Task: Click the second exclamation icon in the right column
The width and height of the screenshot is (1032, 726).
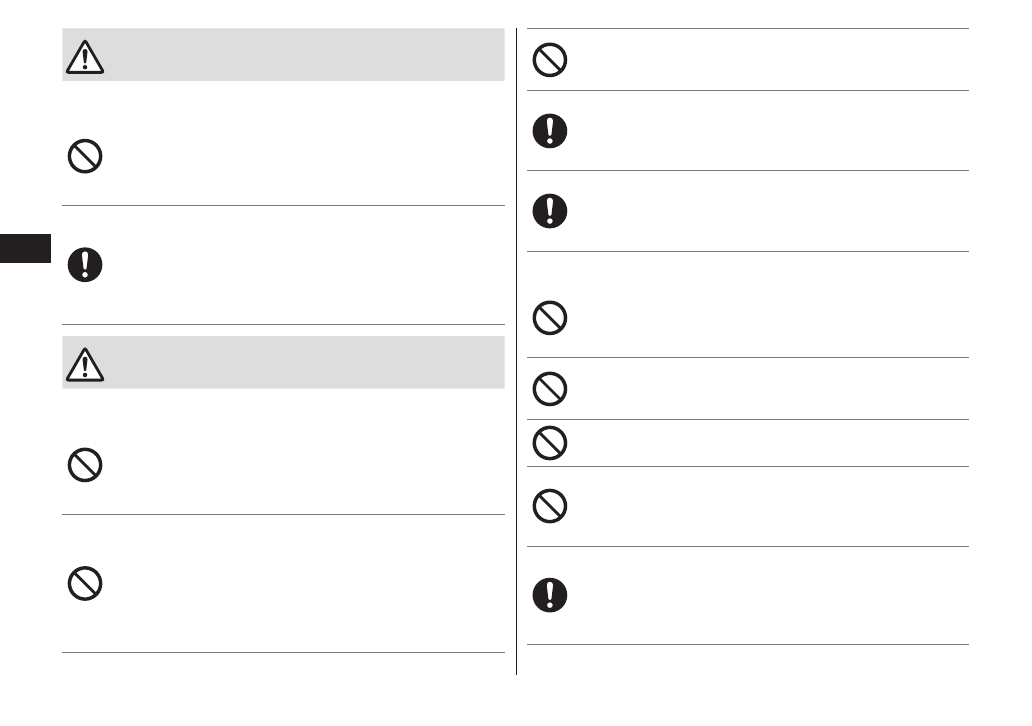Action: 550,210
